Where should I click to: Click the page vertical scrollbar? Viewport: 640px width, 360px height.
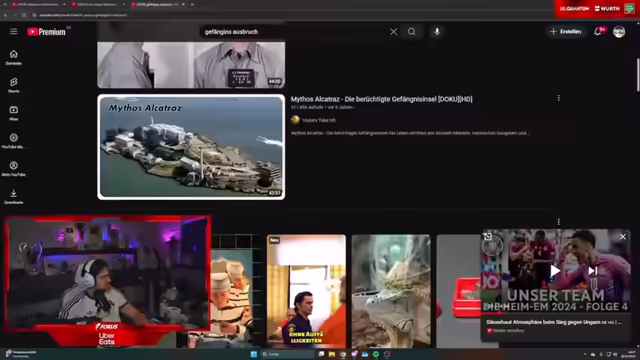(638, 75)
